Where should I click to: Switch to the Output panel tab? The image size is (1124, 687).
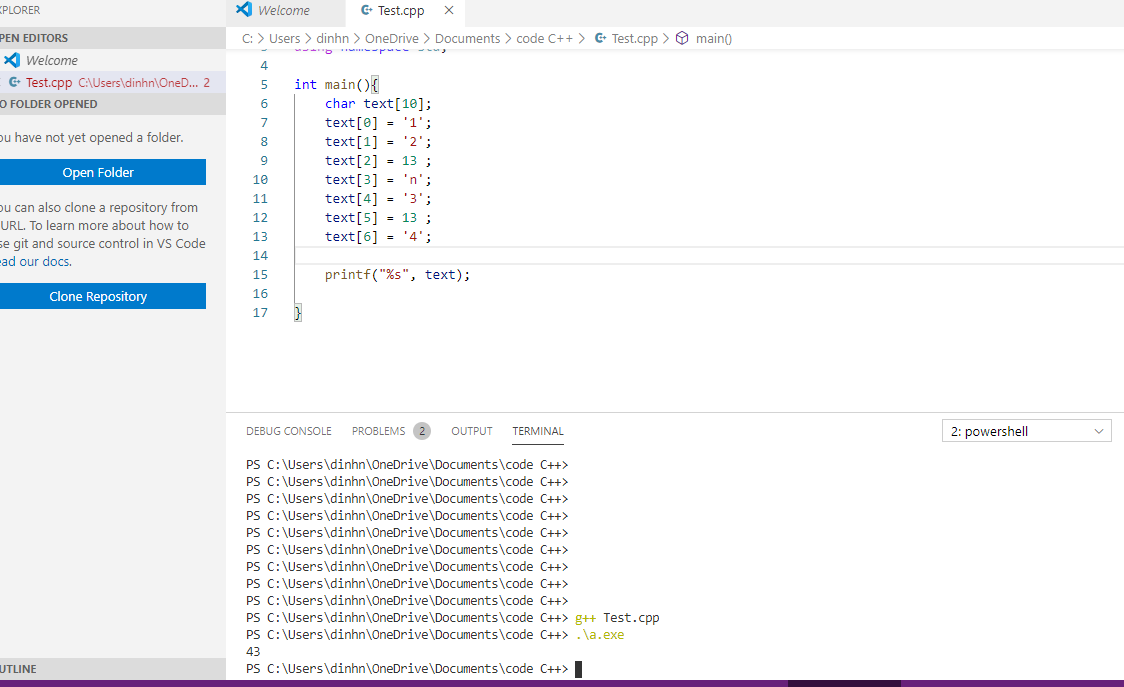point(471,431)
